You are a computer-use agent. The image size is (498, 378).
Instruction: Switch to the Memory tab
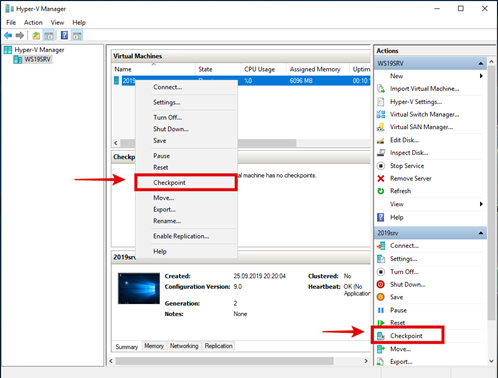[154, 346]
